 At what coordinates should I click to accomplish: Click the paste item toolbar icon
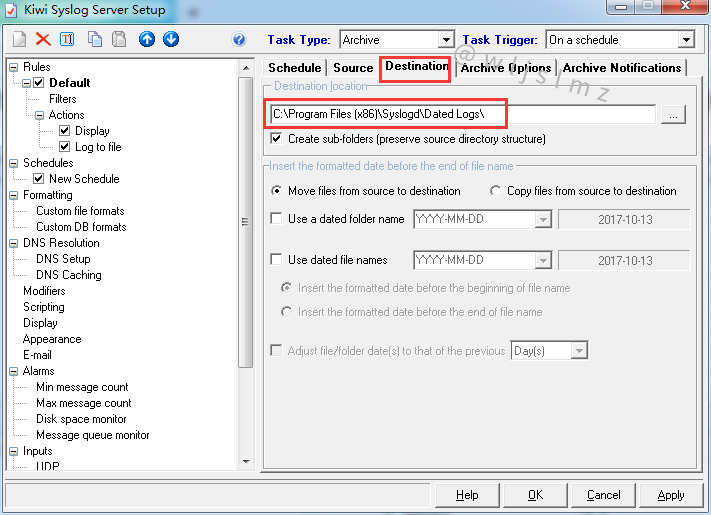click(x=119, y=39)
